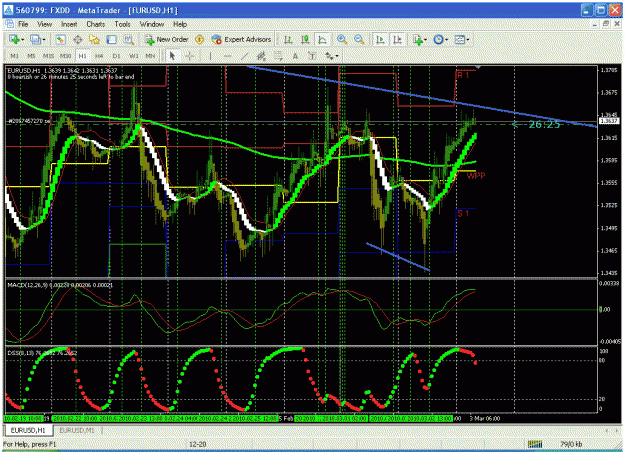Select the H1 timeframe button
Image resolution: width=625 pixels, height=452 pixels.
[x=83, y=56]
